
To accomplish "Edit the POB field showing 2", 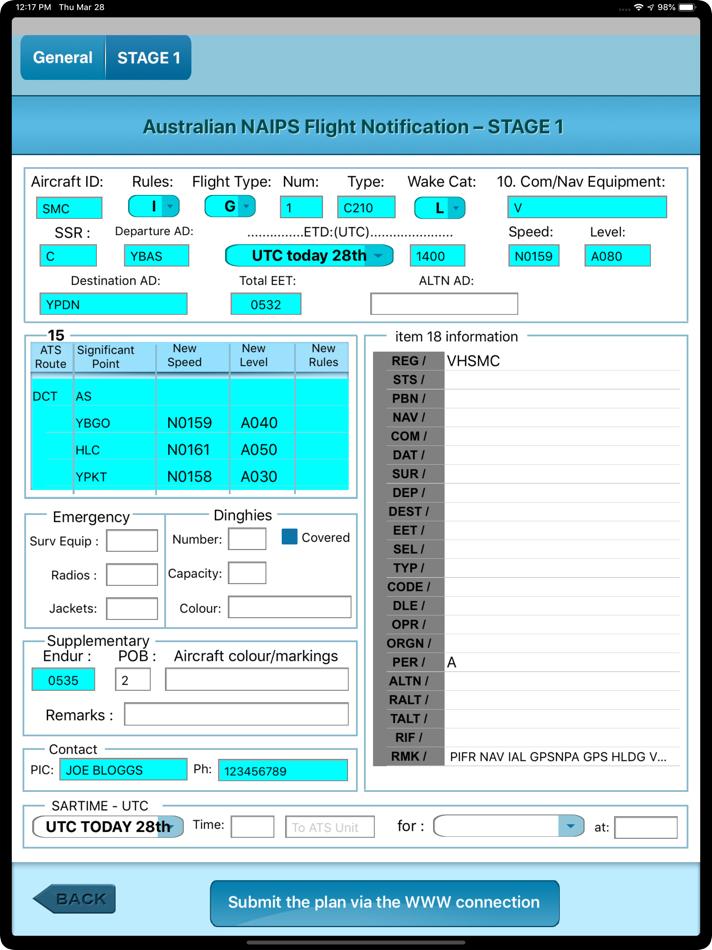I will (133, 680).
